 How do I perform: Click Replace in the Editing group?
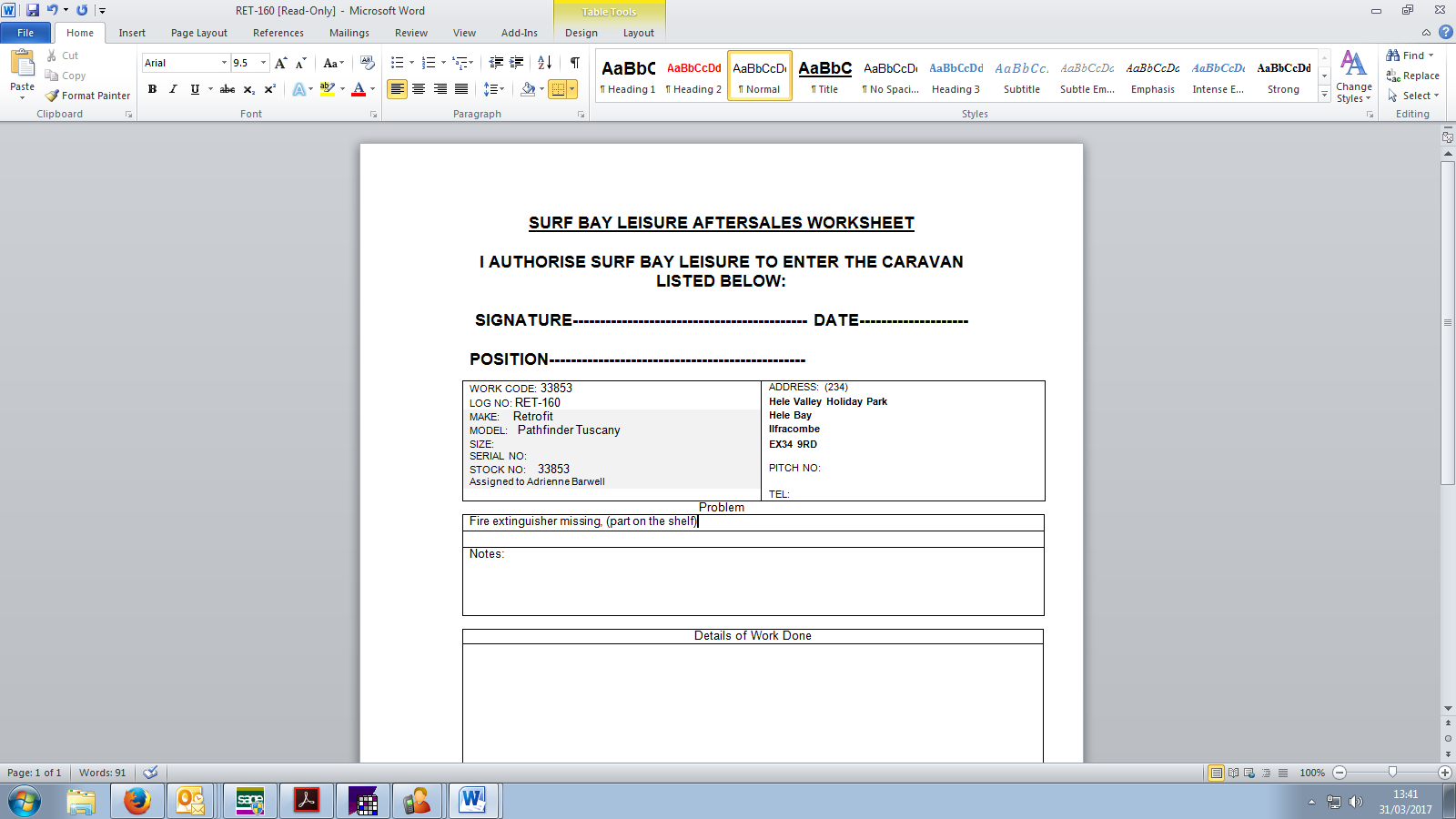tap(1412, 76)
